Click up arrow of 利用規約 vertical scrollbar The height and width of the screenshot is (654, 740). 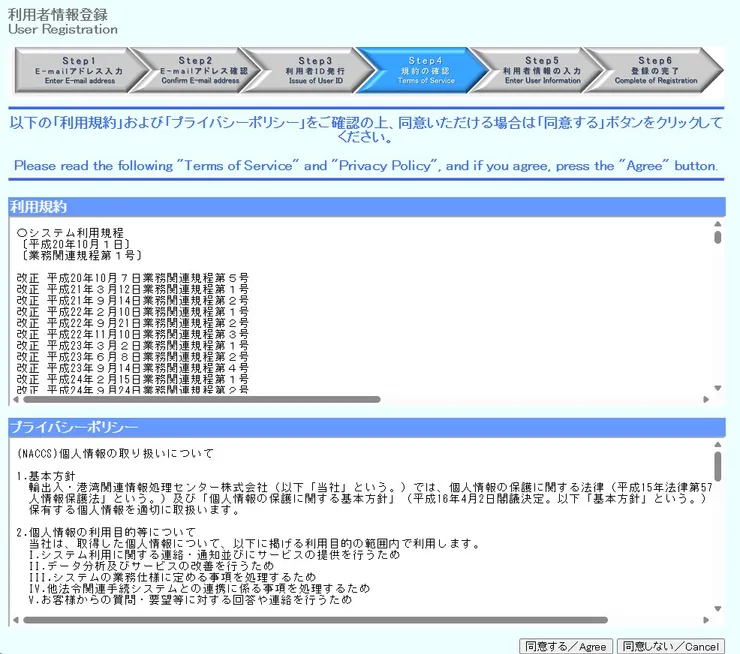[717, 224]
